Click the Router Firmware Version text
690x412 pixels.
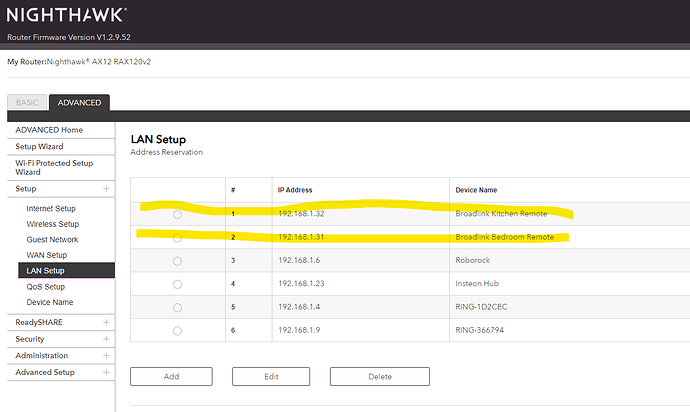tap(69, 37)
